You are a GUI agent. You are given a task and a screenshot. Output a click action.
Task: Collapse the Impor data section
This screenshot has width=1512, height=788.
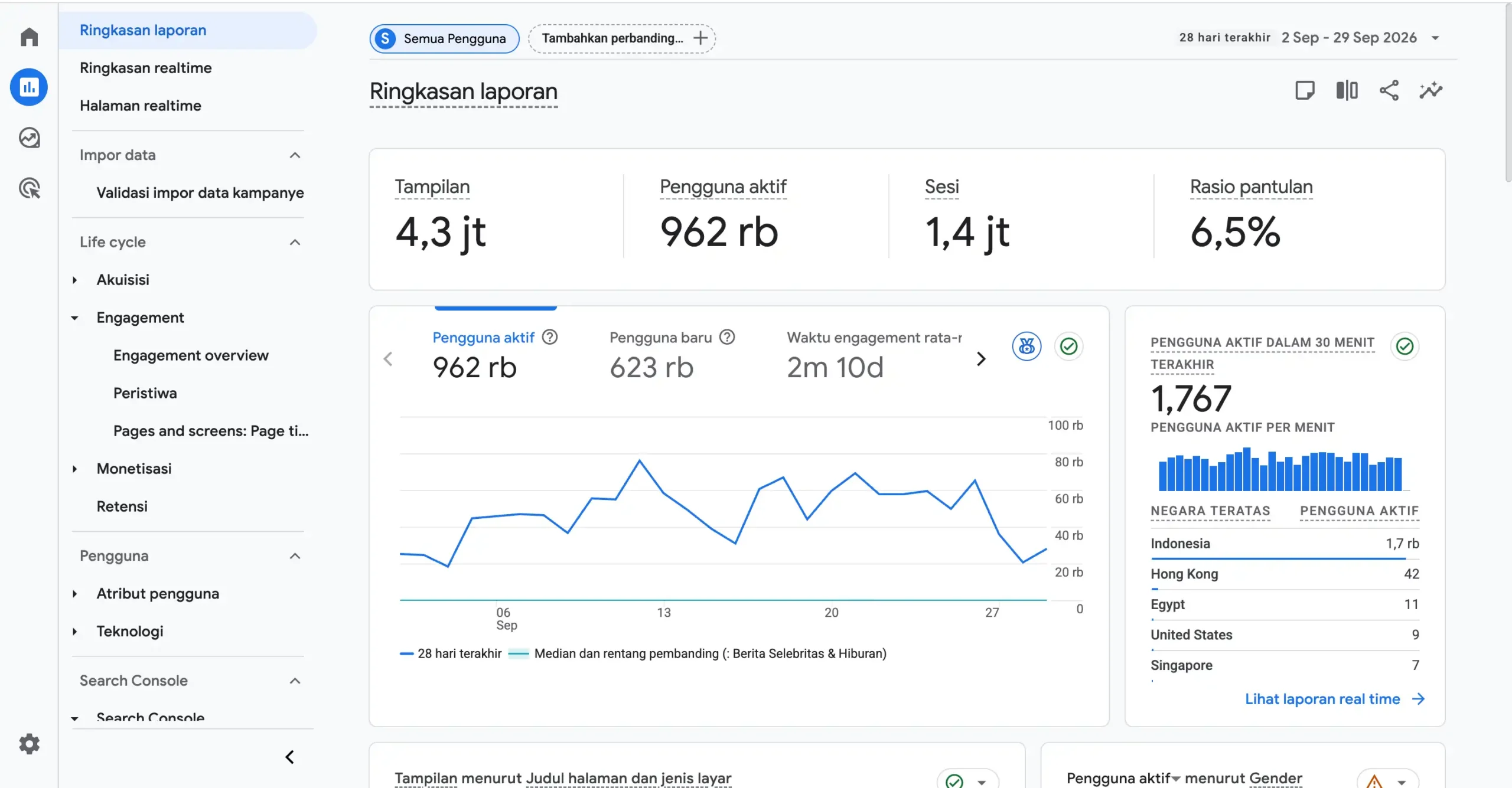295,155
